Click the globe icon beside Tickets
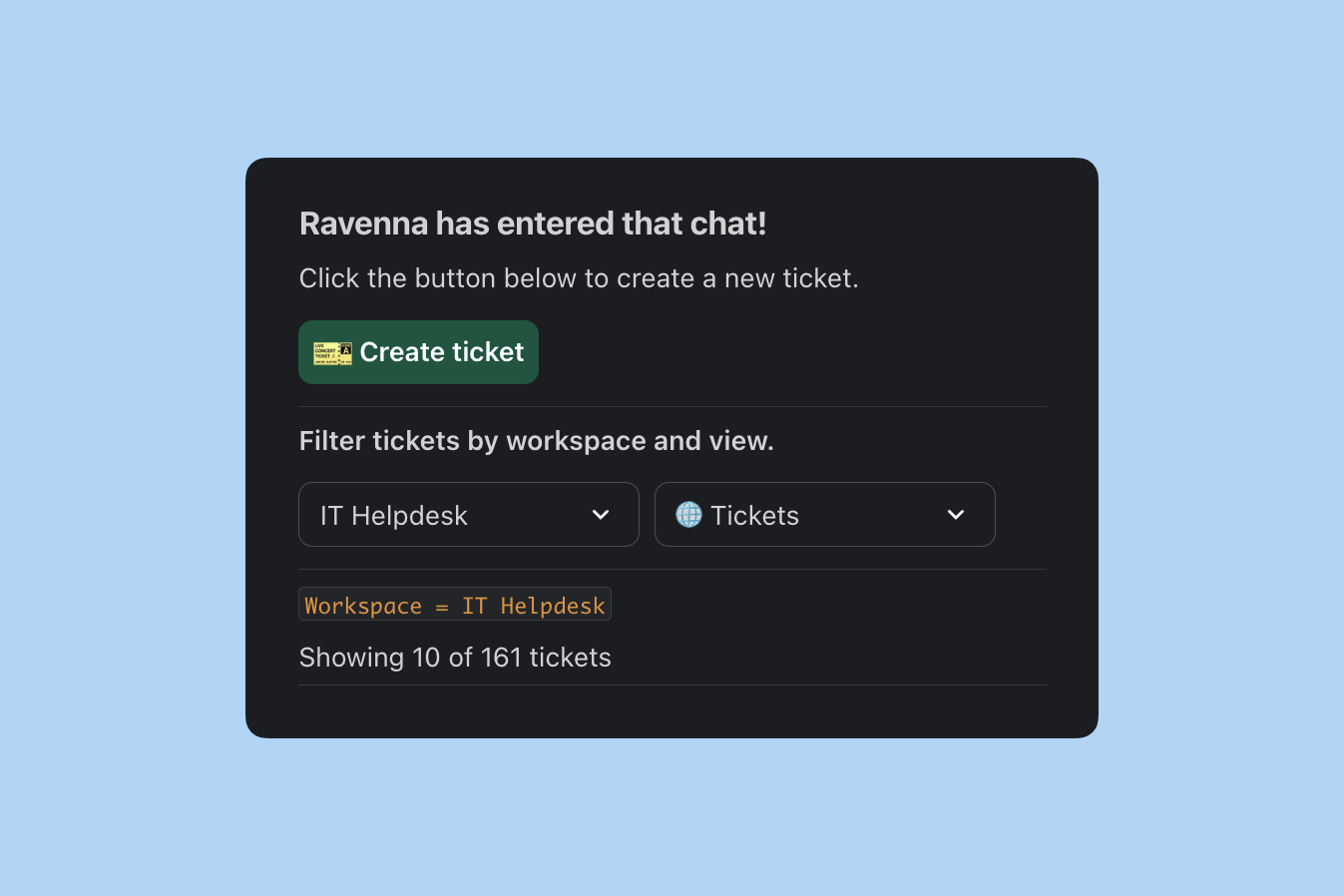 click(x=688, y=515)
